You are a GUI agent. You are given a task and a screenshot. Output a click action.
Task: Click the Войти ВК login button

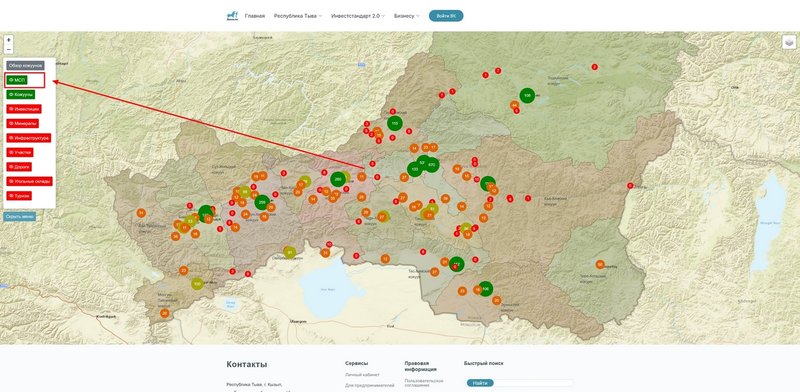pyautogui.click(x=446, y=16)
